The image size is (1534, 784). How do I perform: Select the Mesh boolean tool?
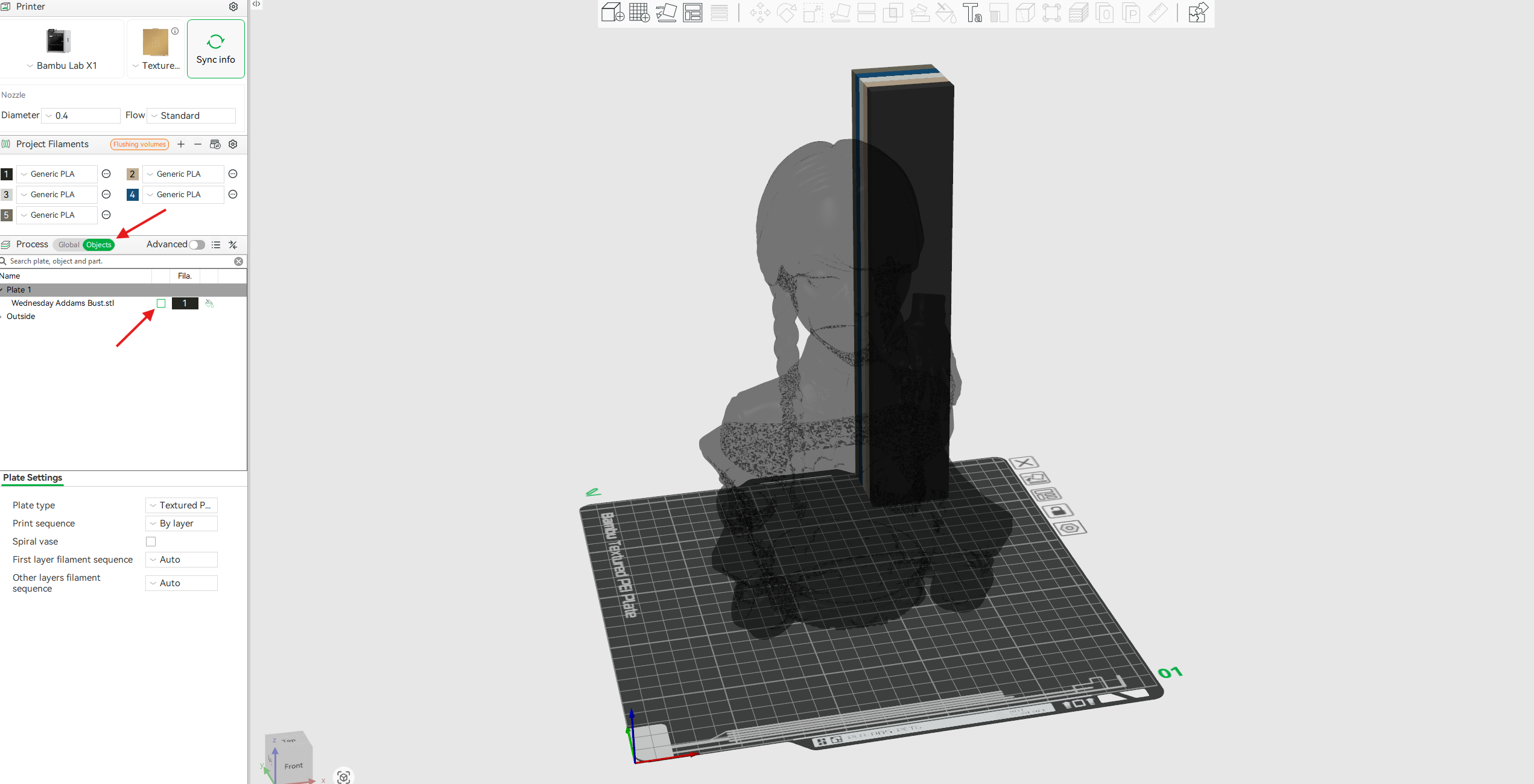(x=893, y=12)
